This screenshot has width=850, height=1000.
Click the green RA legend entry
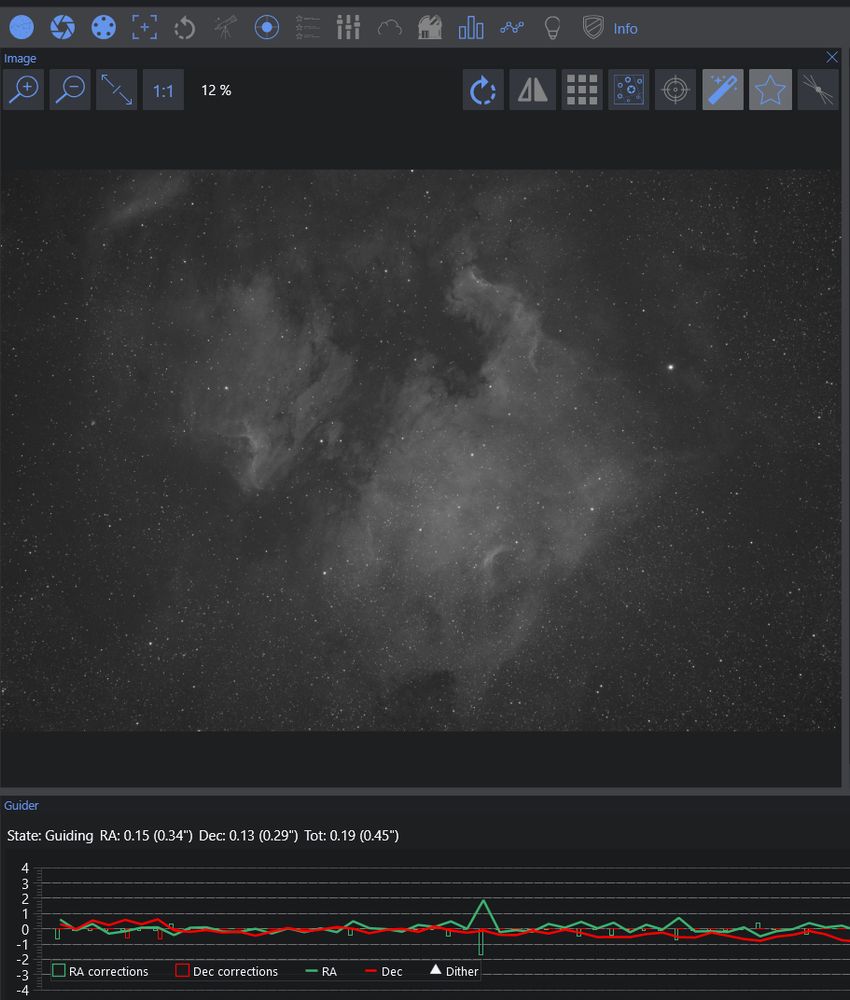321,971
